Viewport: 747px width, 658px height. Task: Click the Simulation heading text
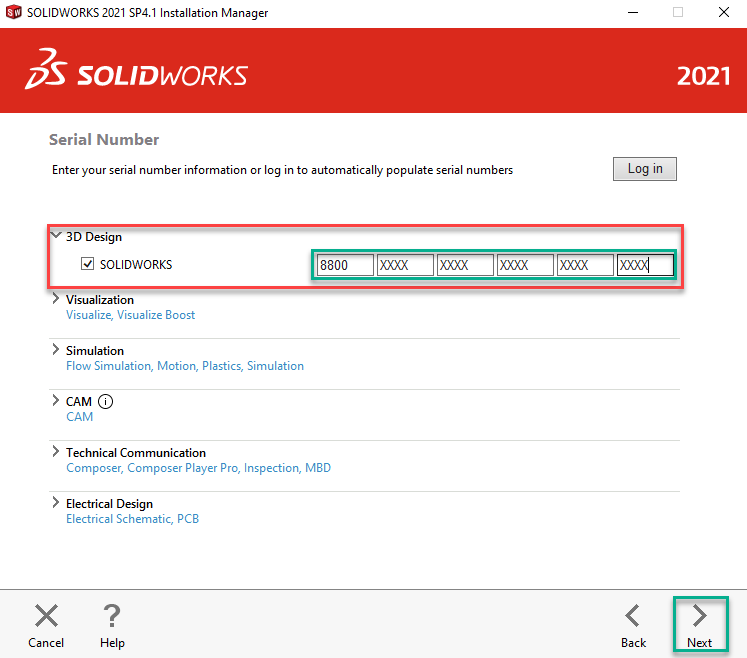(x=95, y=351)
